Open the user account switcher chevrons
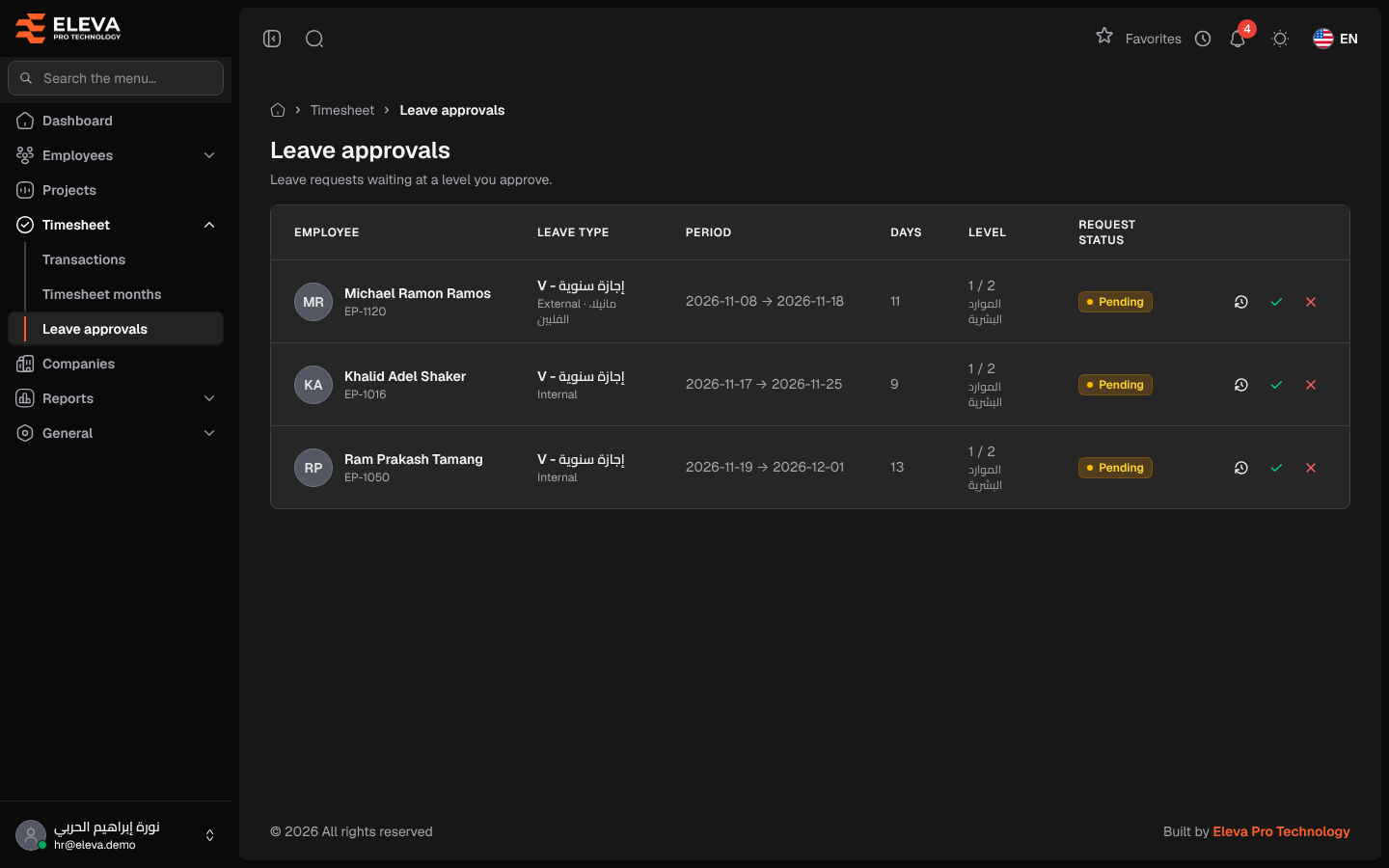 click(210, 835)
